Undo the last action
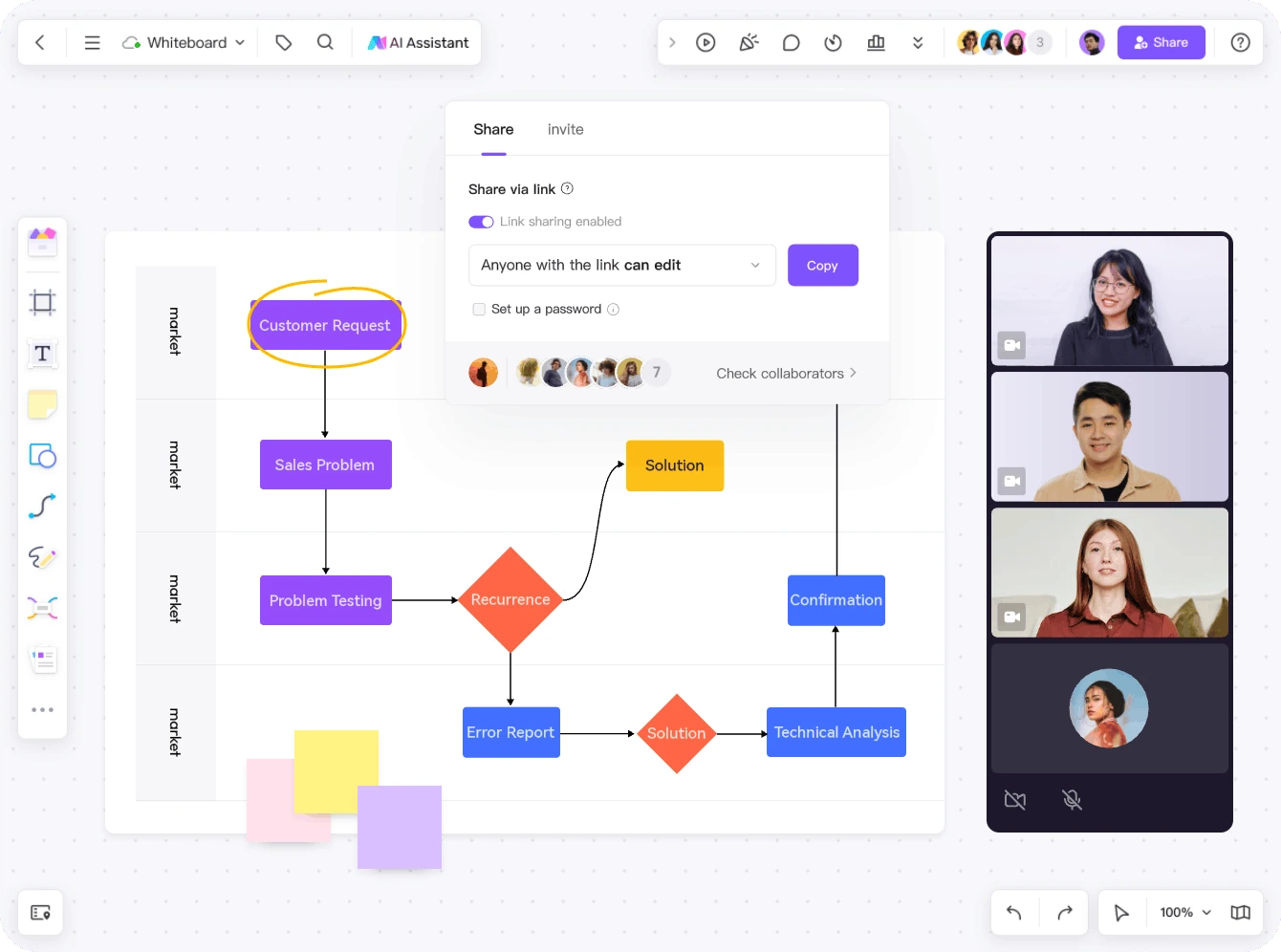This screenshot has width=1281, height=952. 1014,913
